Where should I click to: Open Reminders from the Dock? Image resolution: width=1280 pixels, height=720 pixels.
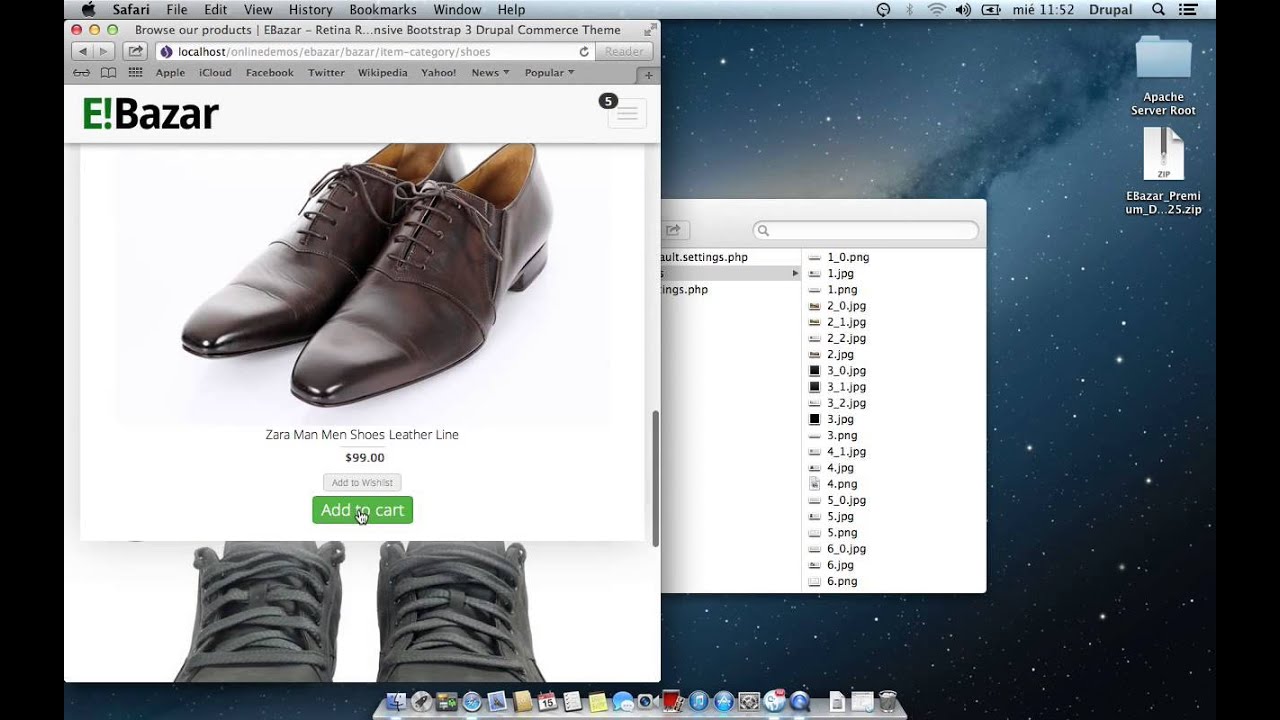tap(573, 702)
